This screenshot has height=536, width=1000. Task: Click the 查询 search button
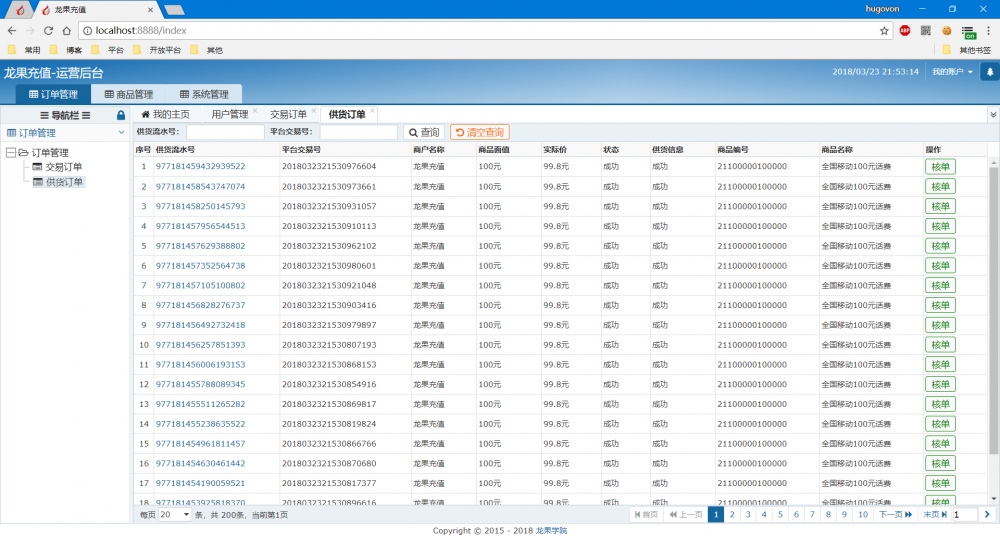(x=424, y=132)
